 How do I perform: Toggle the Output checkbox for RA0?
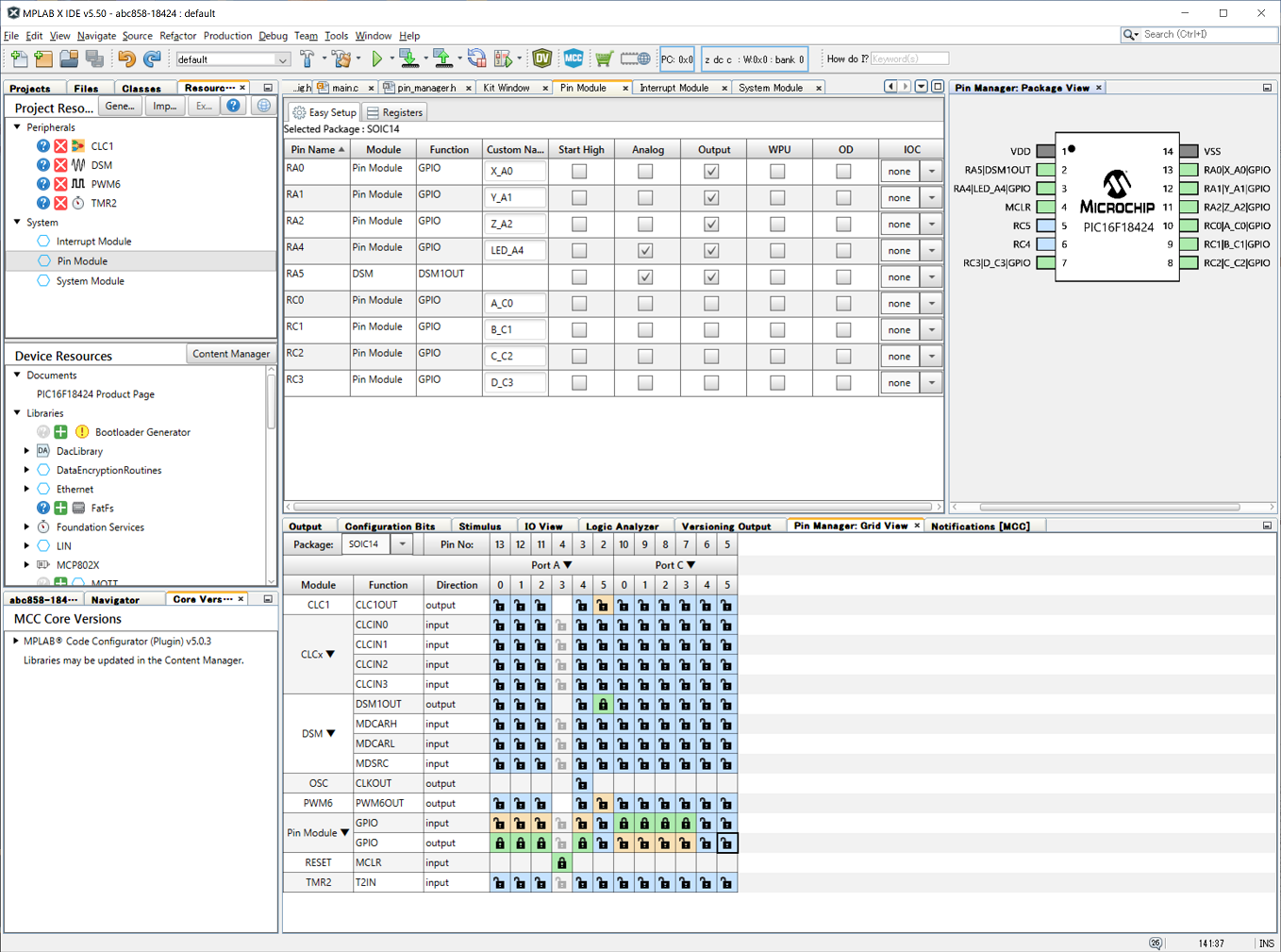coord(711,172)
